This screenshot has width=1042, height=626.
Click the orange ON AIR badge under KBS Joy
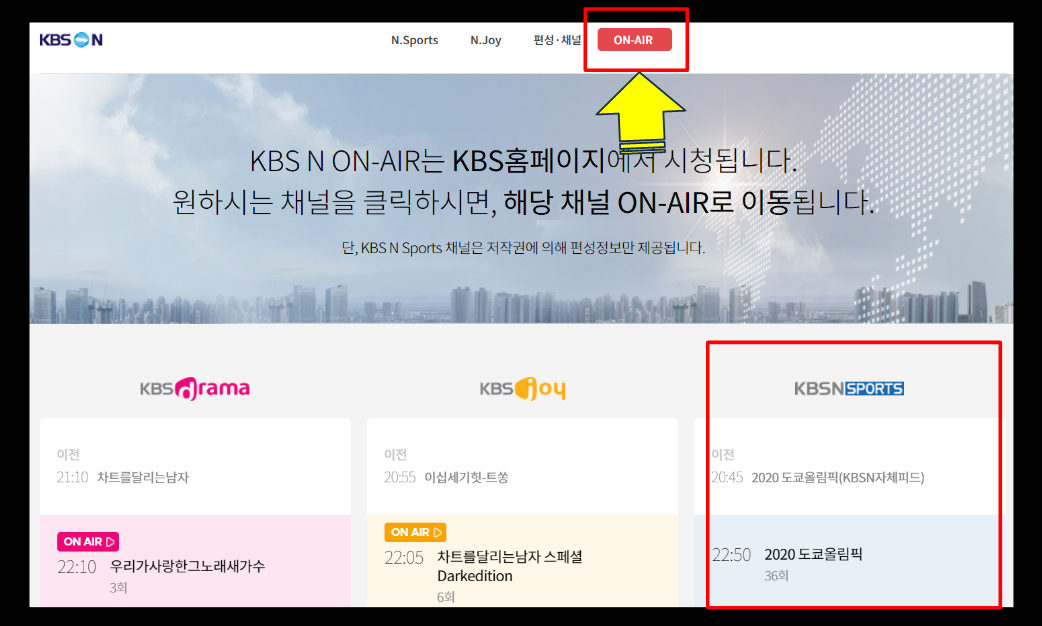(415, 532)
